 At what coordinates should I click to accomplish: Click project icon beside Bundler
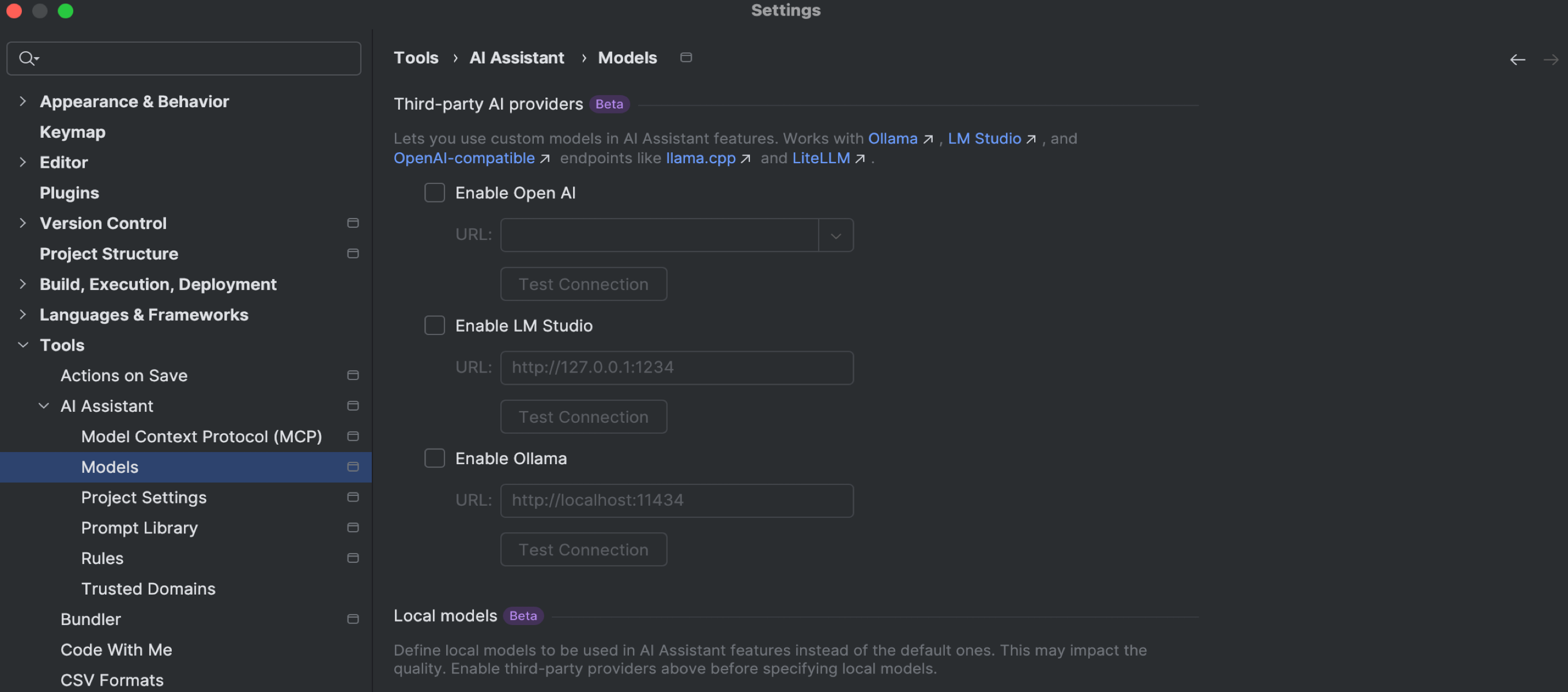pos(352,619)
